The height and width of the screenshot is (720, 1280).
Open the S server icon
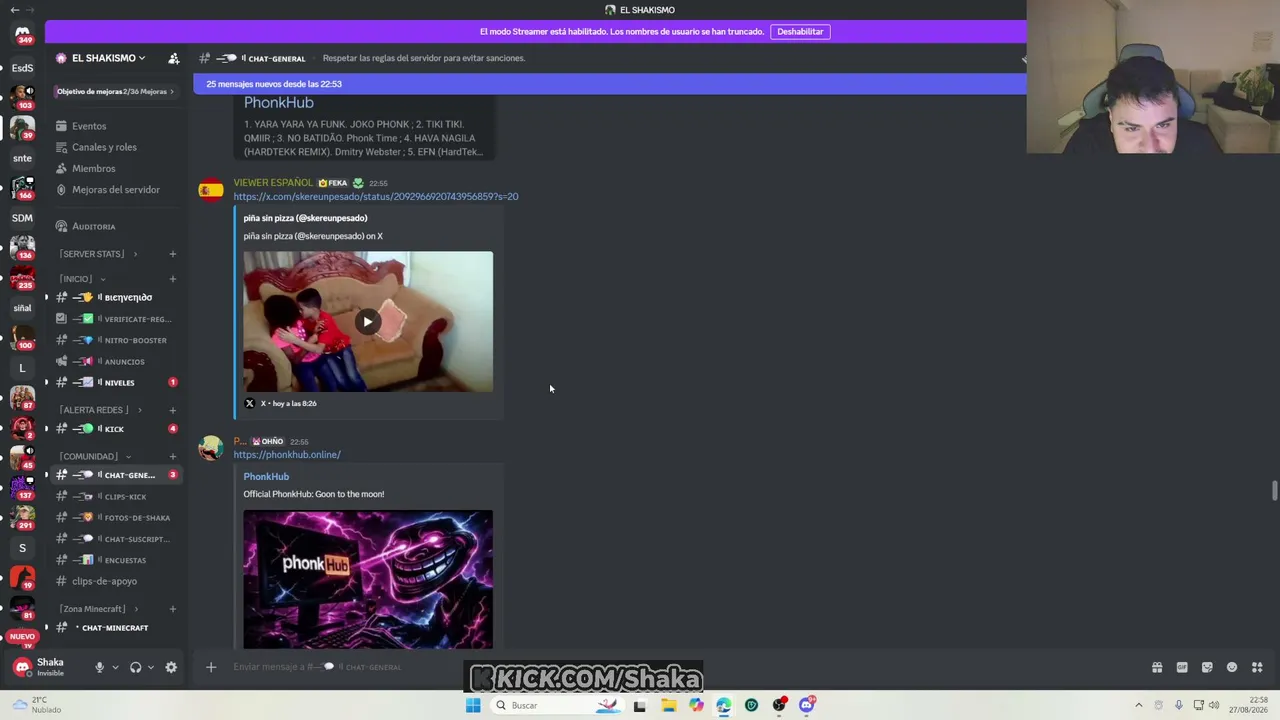click(x=22, y=548)
